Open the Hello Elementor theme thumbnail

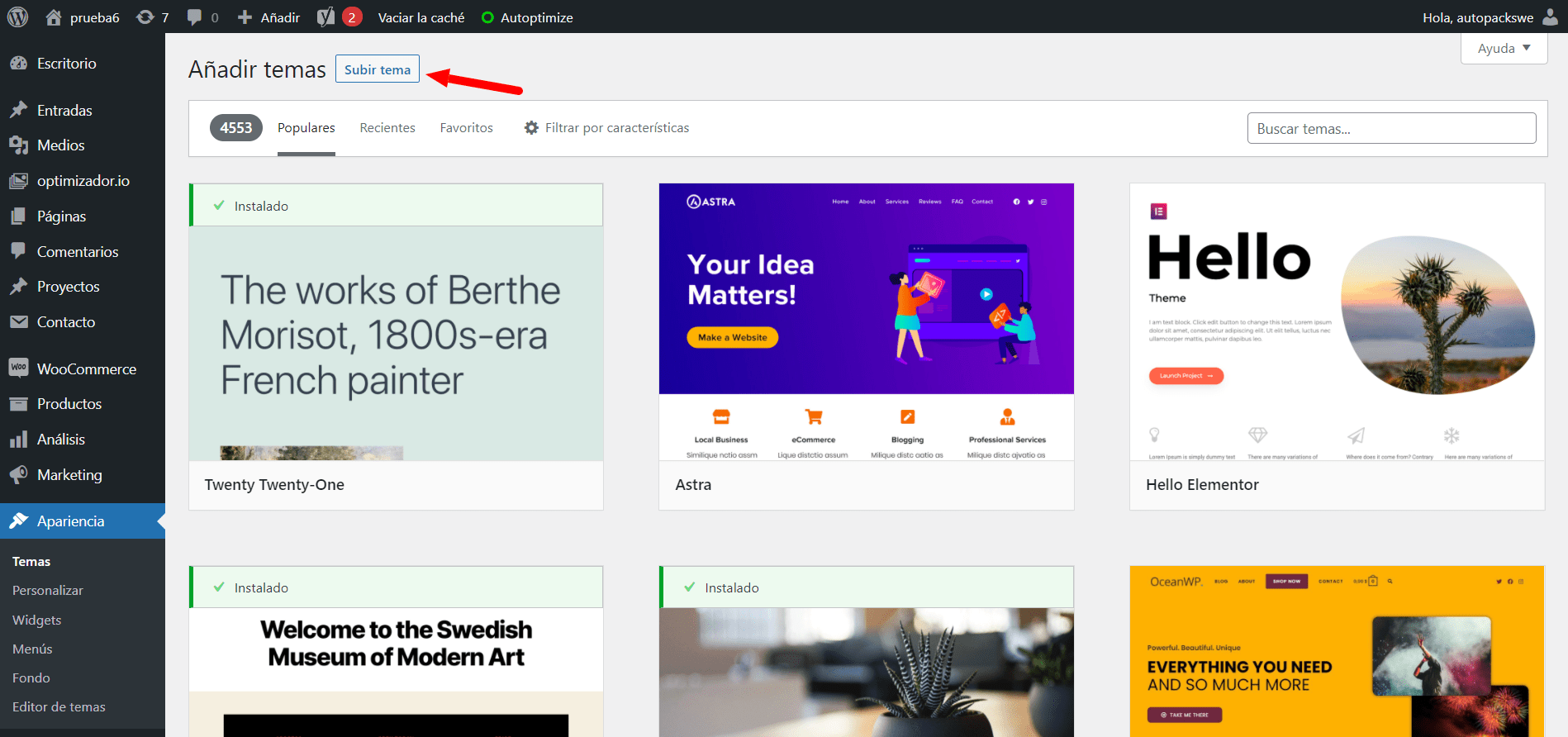1337,321
